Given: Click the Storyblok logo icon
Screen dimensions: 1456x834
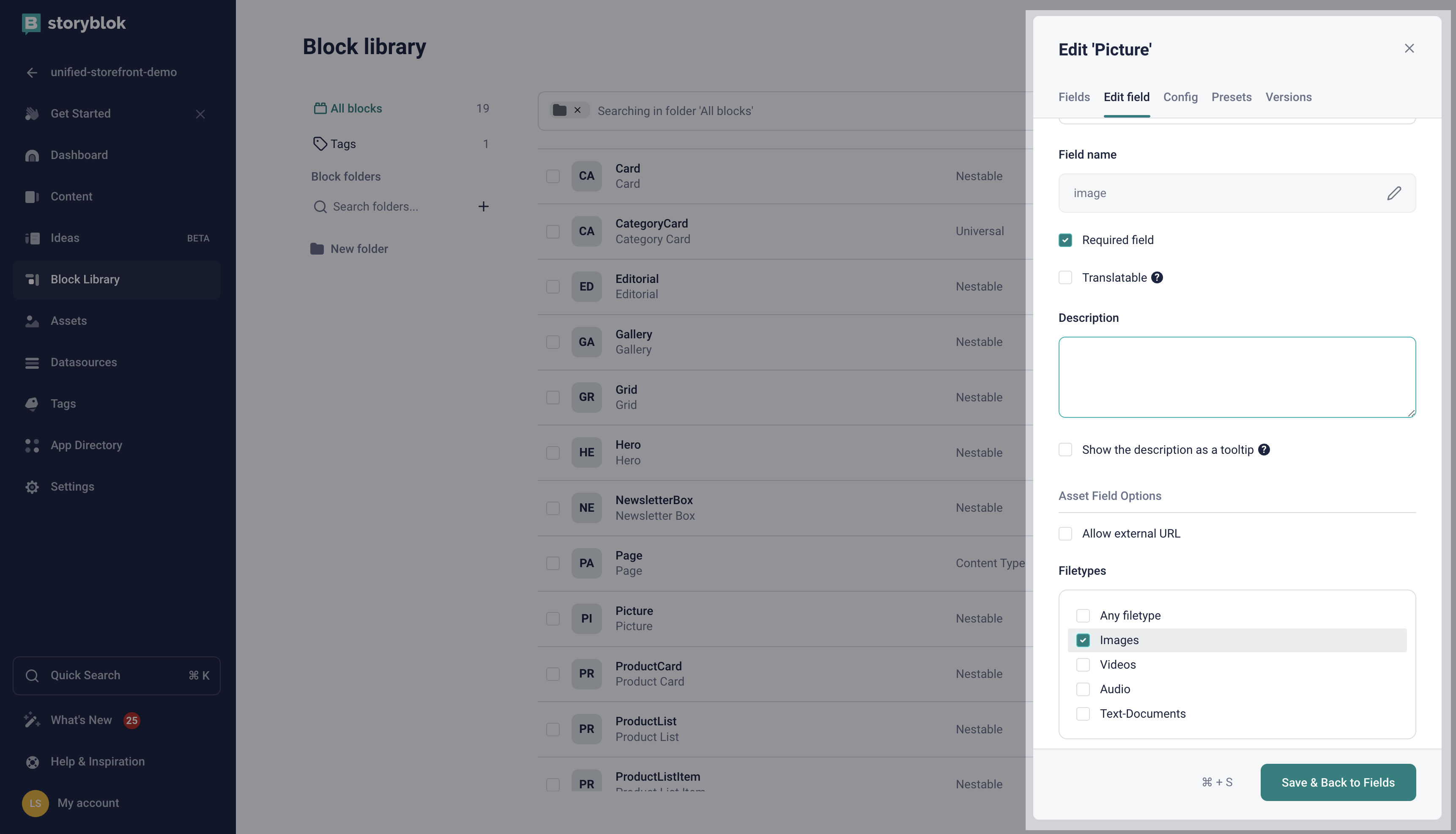Looking at the screenshot, I should pyautogui.click(x=31, y=24).
